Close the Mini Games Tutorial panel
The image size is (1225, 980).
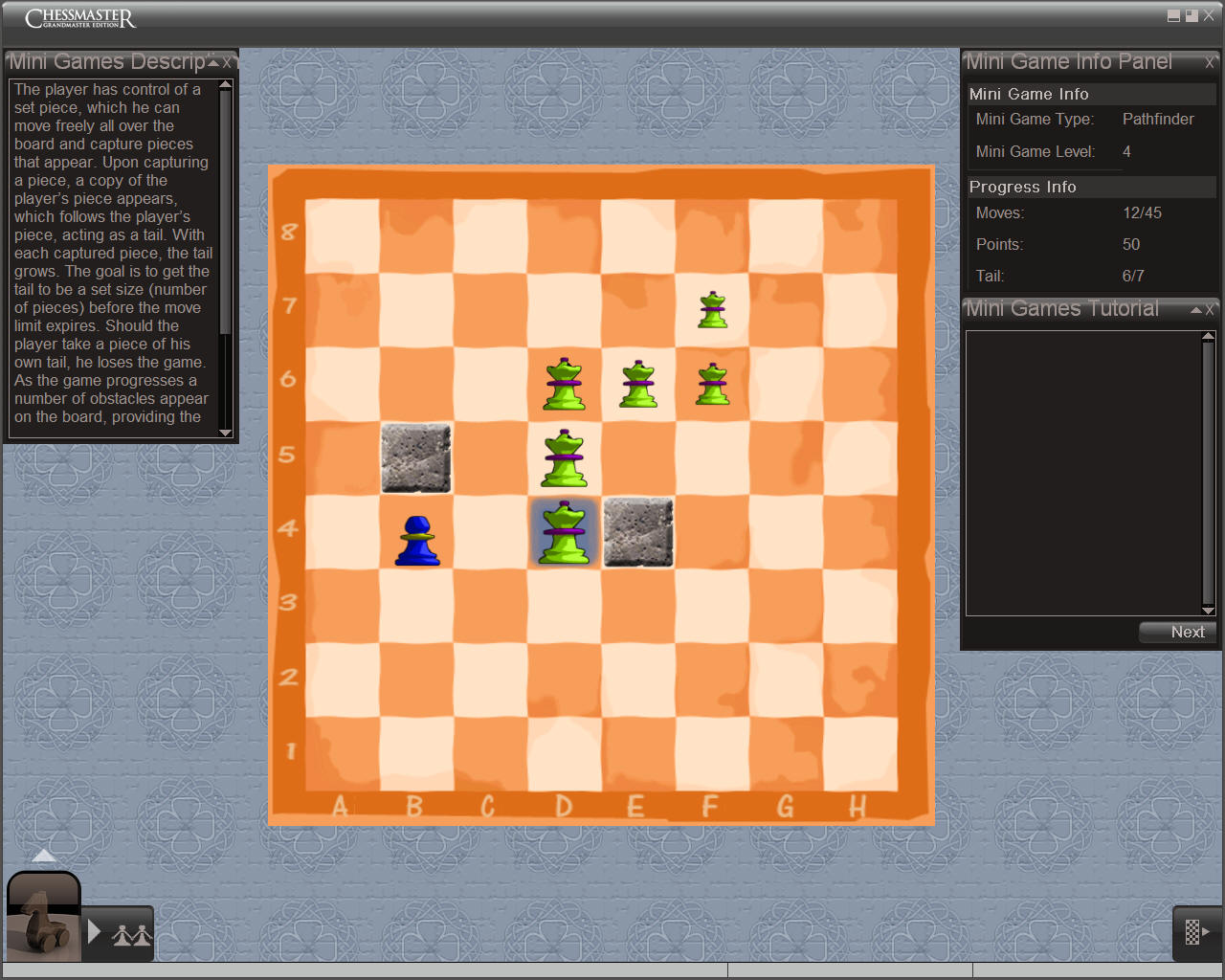(x=1210, y=310)
